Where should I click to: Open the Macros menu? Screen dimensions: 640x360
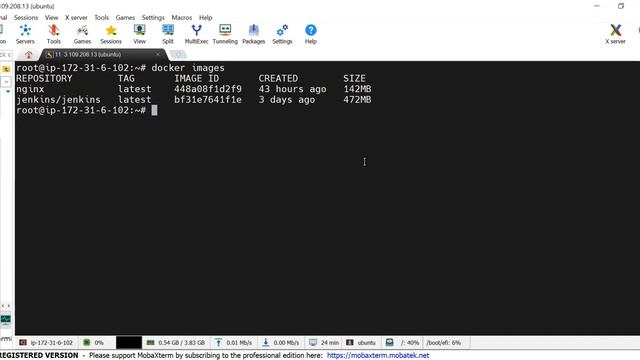182,18
